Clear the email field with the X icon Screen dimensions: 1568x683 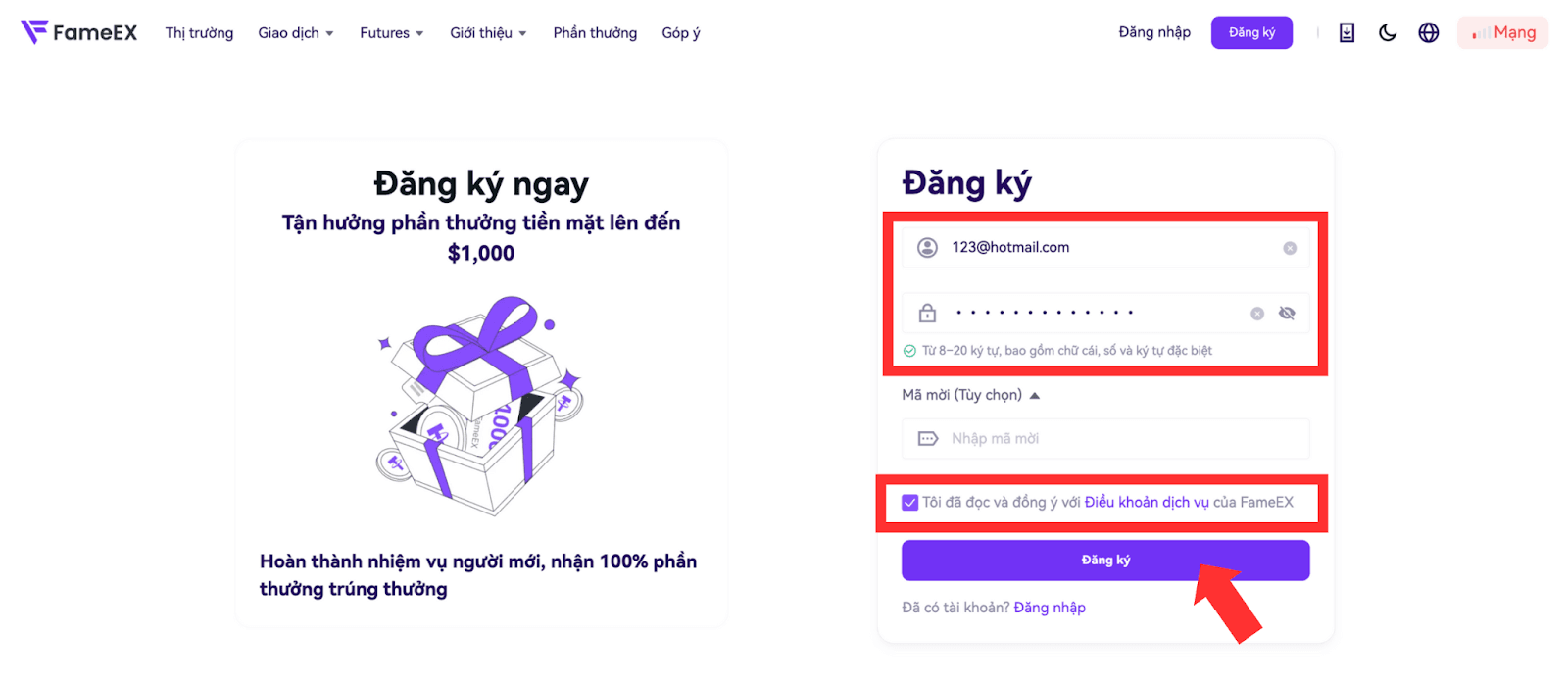click(1290, 248)
